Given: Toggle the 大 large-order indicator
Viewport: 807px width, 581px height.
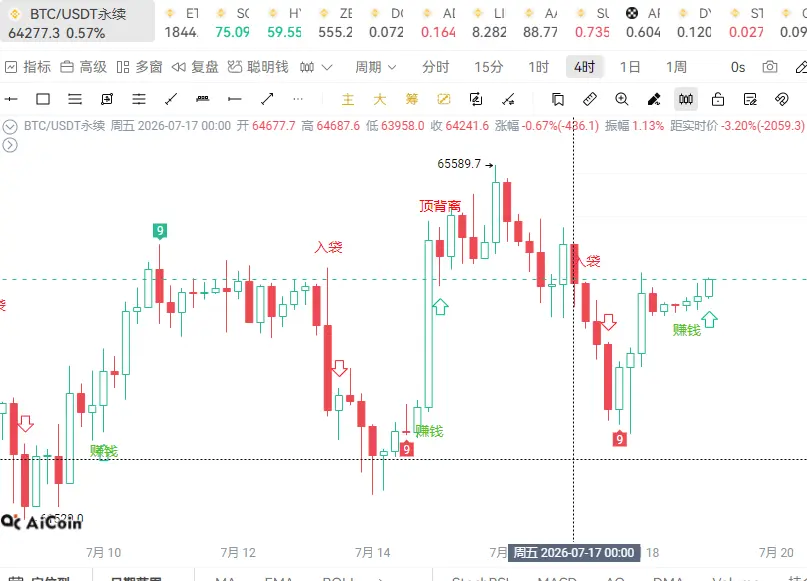Looking at the screenshot, I should (380, 99).
